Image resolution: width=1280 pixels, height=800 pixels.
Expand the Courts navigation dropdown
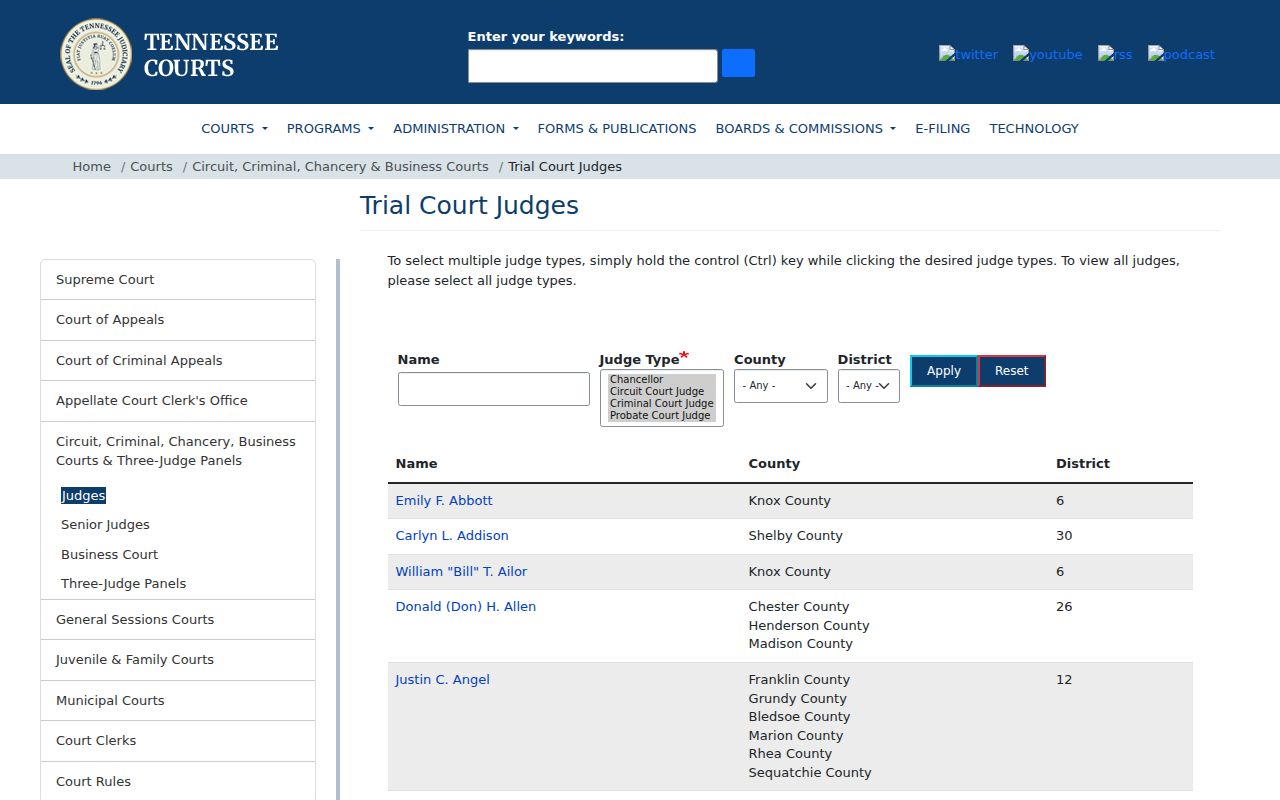(234, 128)
